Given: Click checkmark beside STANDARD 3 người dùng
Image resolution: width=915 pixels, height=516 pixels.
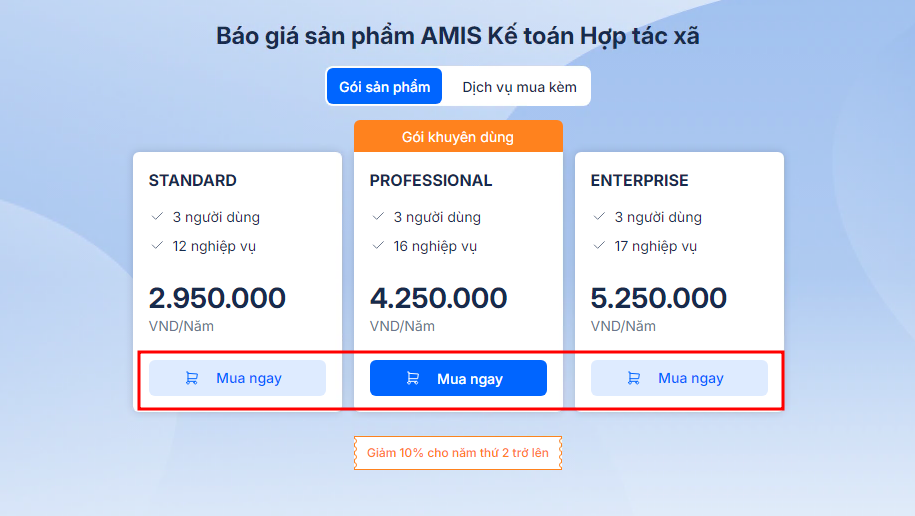Looking at the screenshot, I should tap(157, 217).
